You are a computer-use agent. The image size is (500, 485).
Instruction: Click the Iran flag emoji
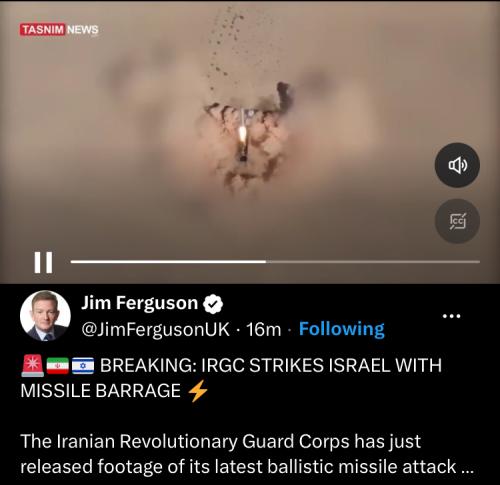[x=58, y=366]
